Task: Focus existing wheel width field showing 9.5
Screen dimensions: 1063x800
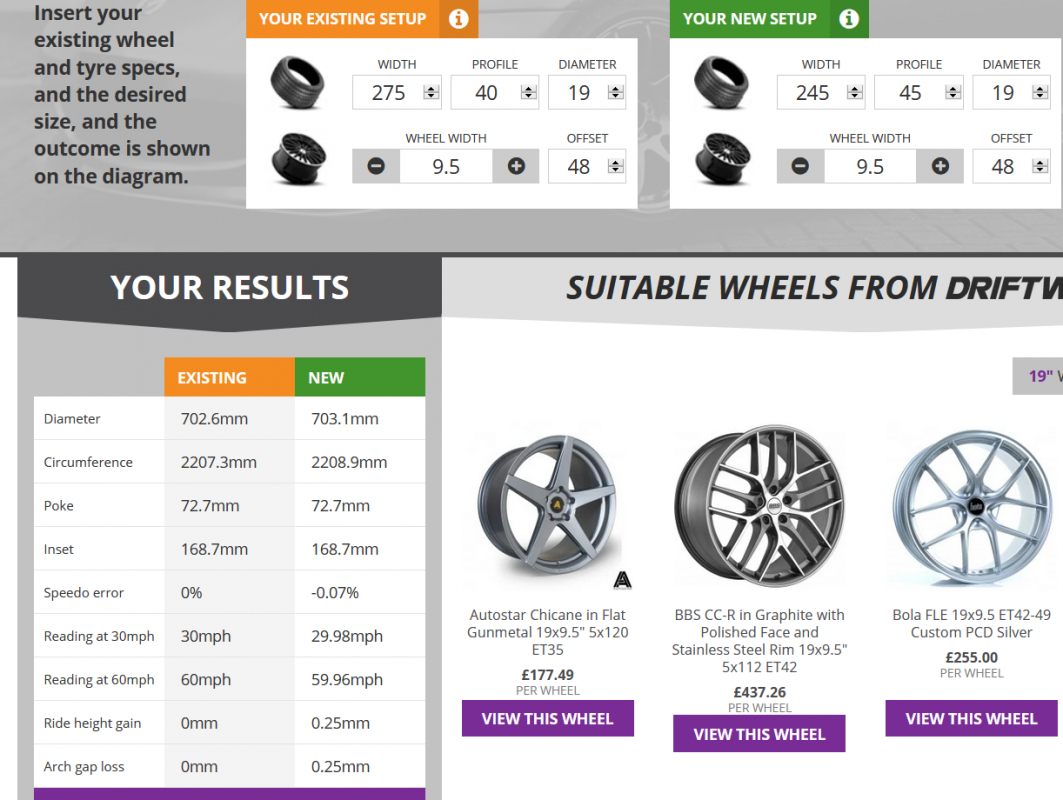Action: pyautogui.click(x=446, y=166)
